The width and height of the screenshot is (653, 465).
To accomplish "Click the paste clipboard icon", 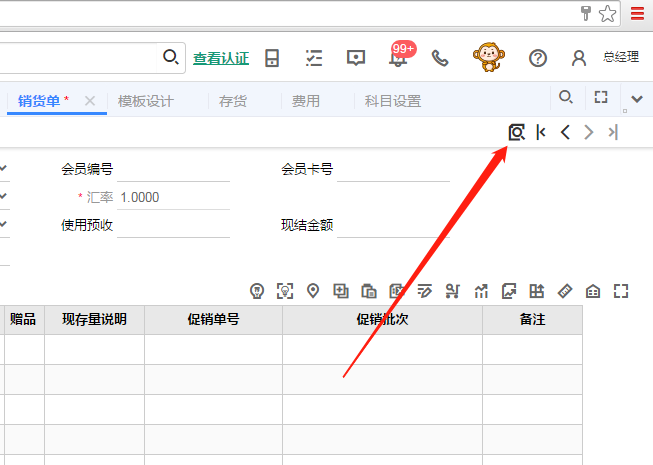I will pyautogui.click(x=369, y=291).
